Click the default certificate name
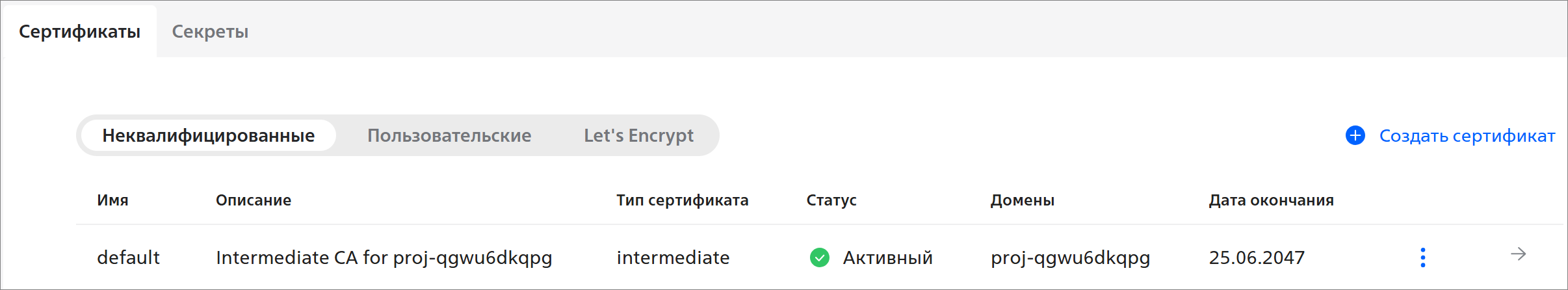The image size is (1568, 290). pyautogui.click(x=128, y=257)
